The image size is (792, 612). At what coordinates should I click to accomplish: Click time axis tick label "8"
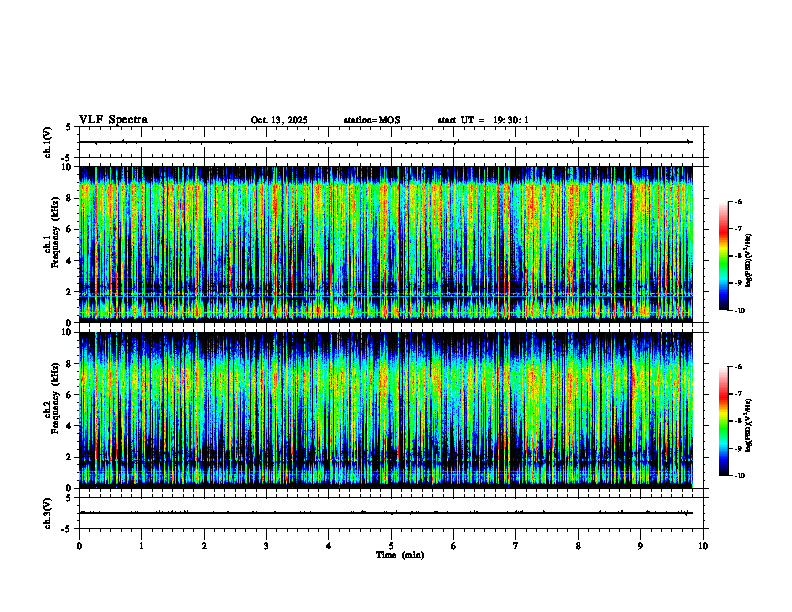(578, 546)
